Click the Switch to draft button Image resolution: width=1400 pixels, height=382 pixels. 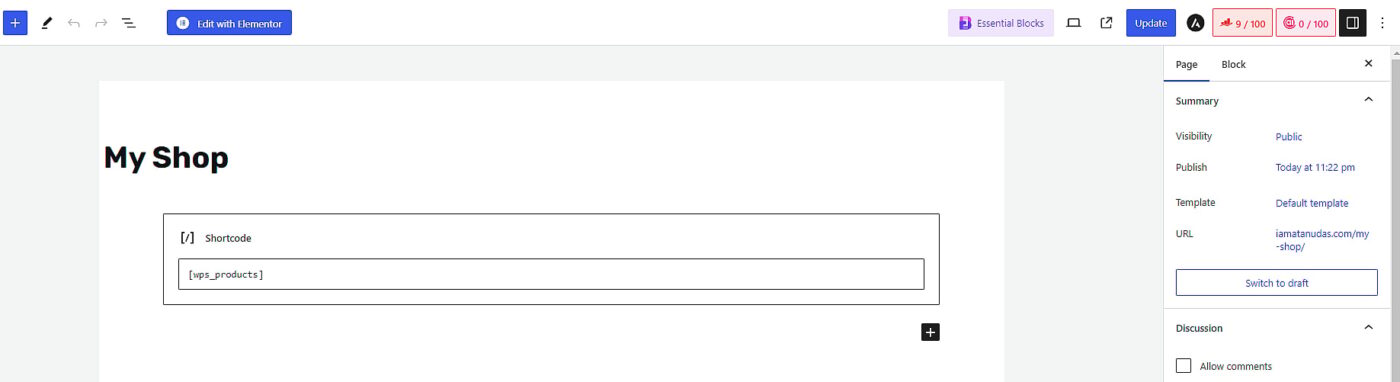pos(1276,283)
